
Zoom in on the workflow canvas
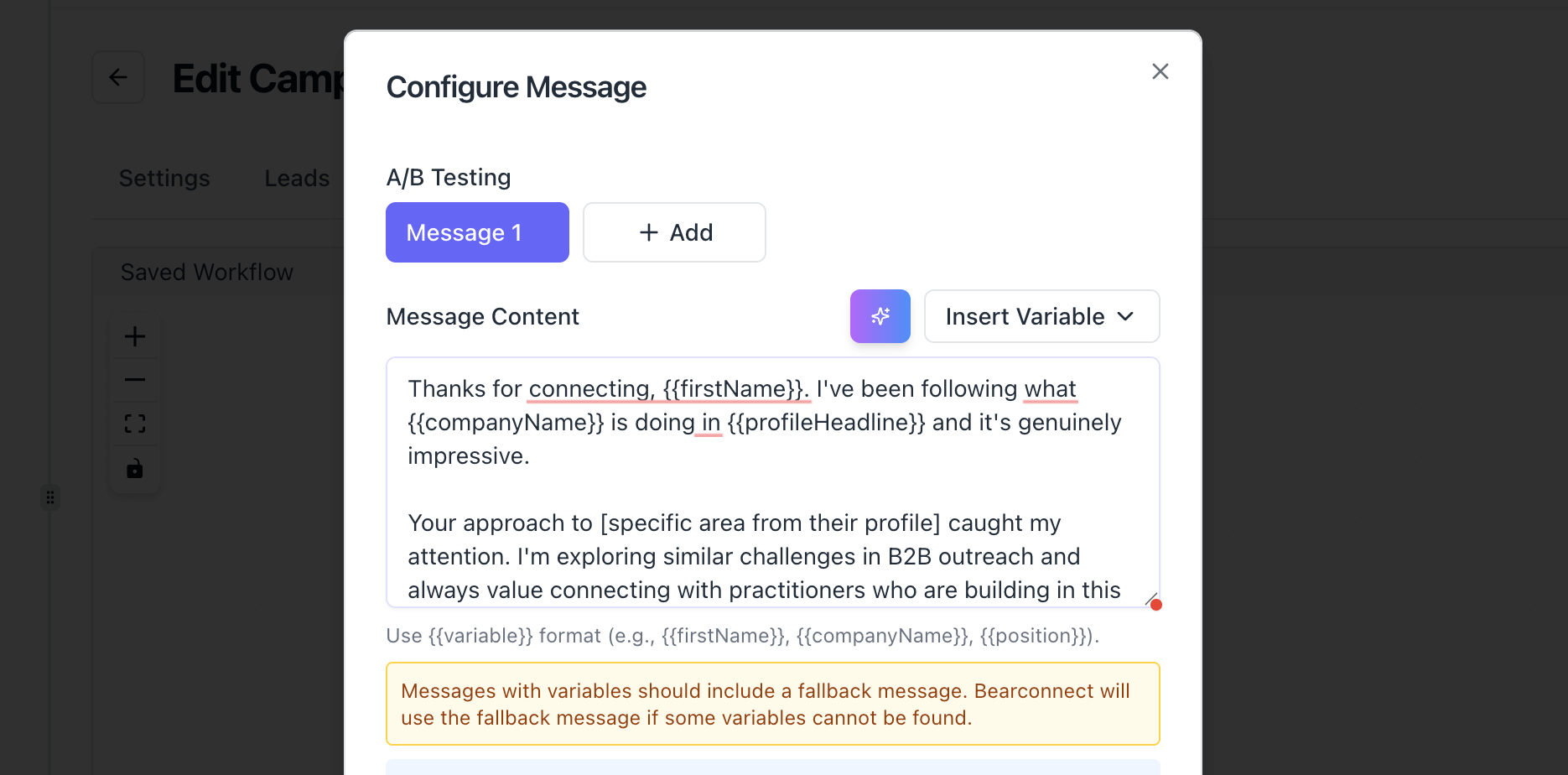point(135,336)
